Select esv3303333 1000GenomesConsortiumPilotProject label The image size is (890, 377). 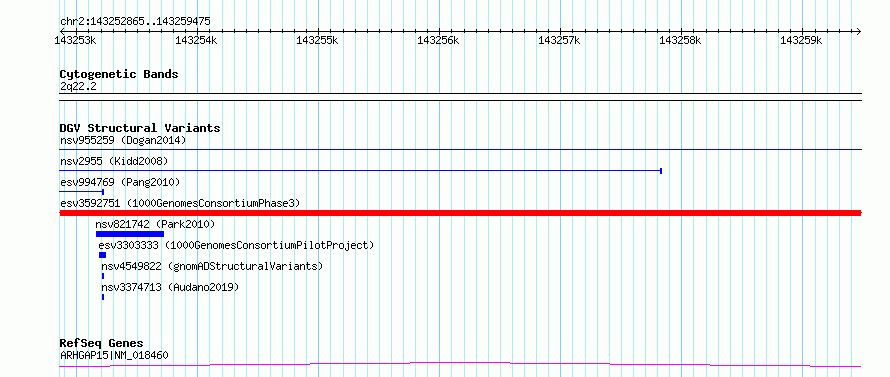tap(237, 245)
